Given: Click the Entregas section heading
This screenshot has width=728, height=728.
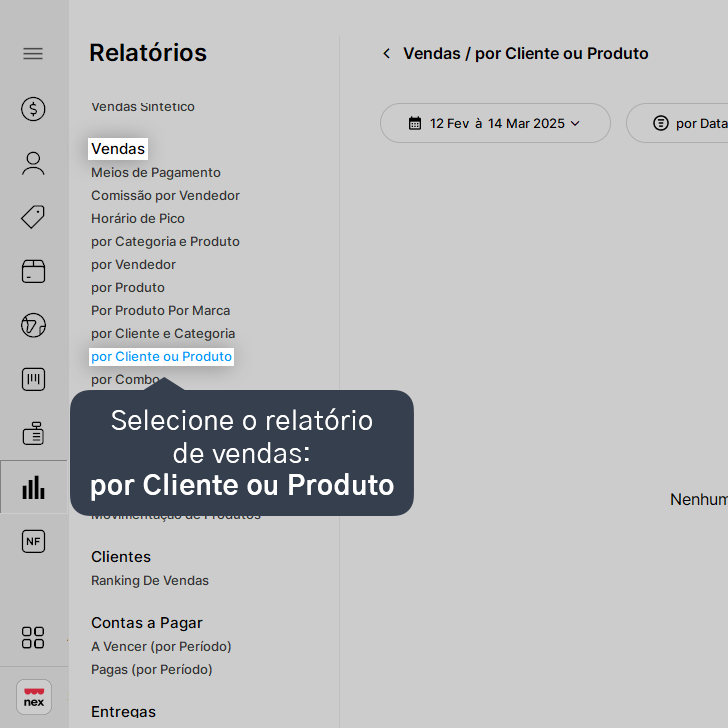Looking at the screenshot, I should point(124,712).
